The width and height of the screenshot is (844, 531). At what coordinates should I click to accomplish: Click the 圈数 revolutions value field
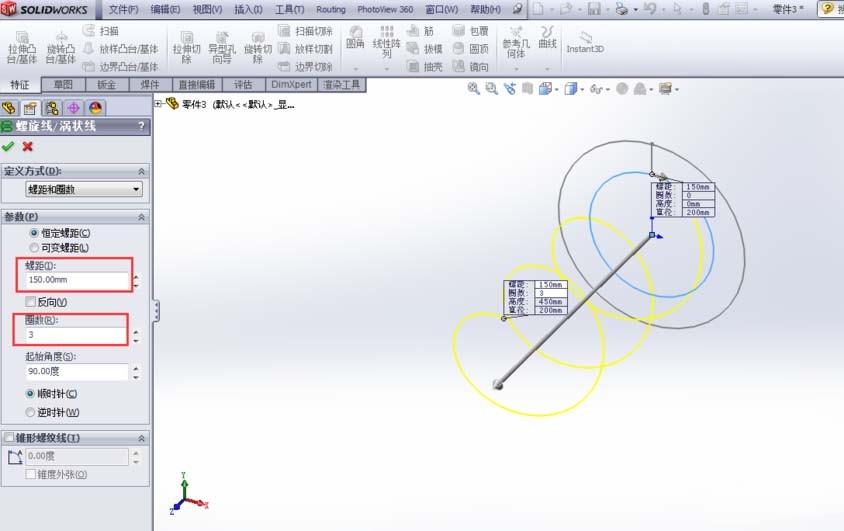click(x=76, y=335)
